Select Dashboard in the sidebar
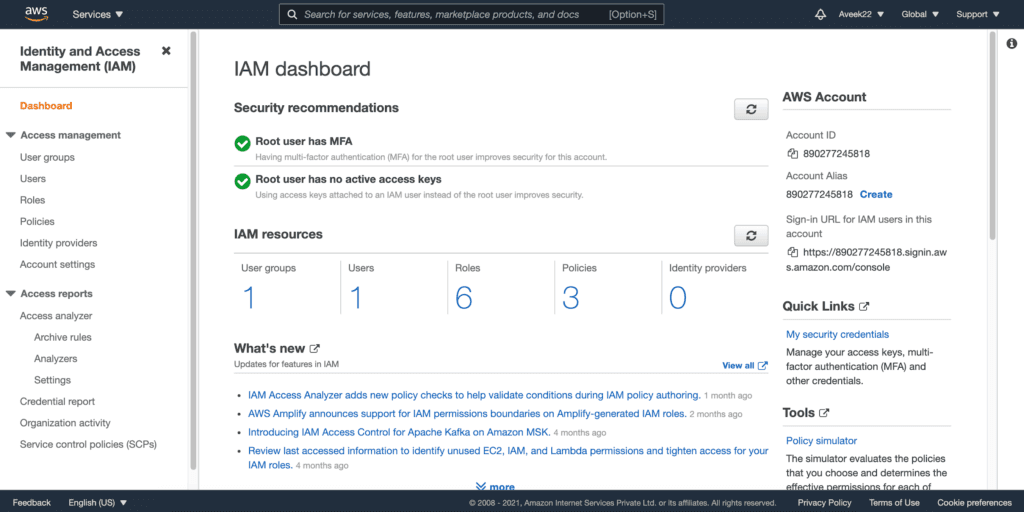1024x512 pixels. pyautogui.click(x=46, y=106)
